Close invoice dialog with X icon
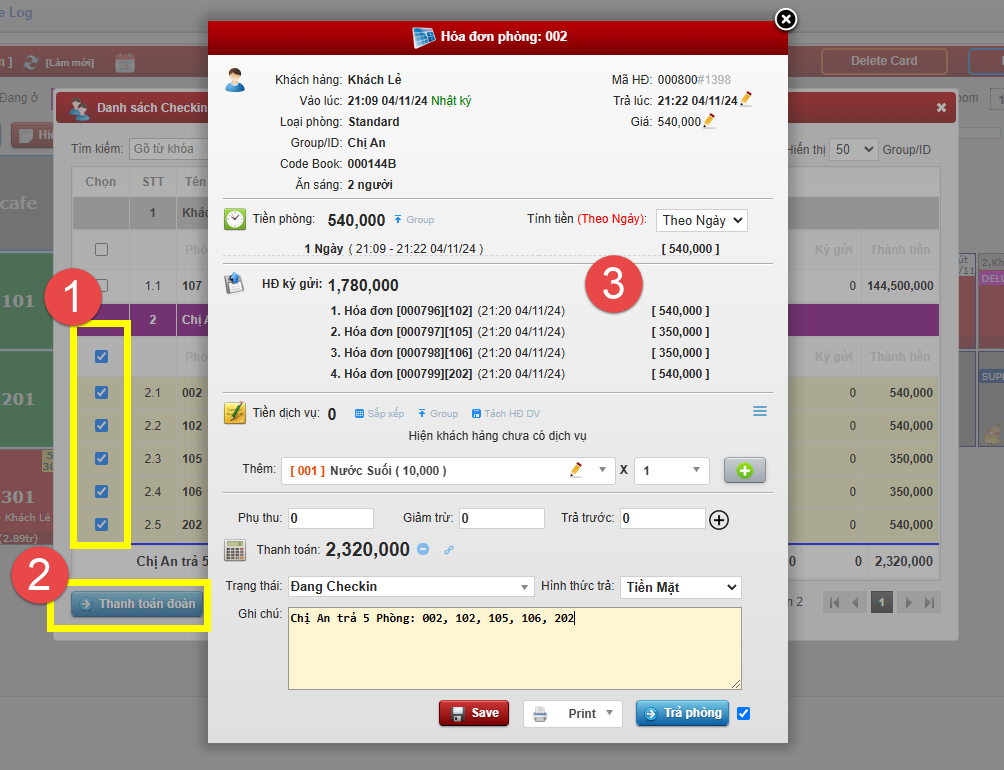The image size is (1004, 770). (786, 19)
